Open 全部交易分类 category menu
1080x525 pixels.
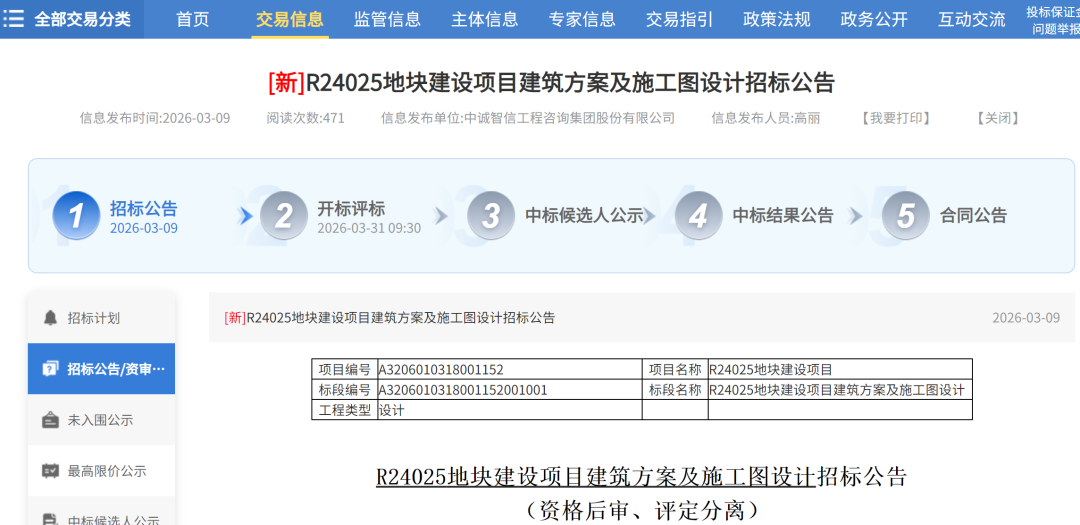[72, 19]
